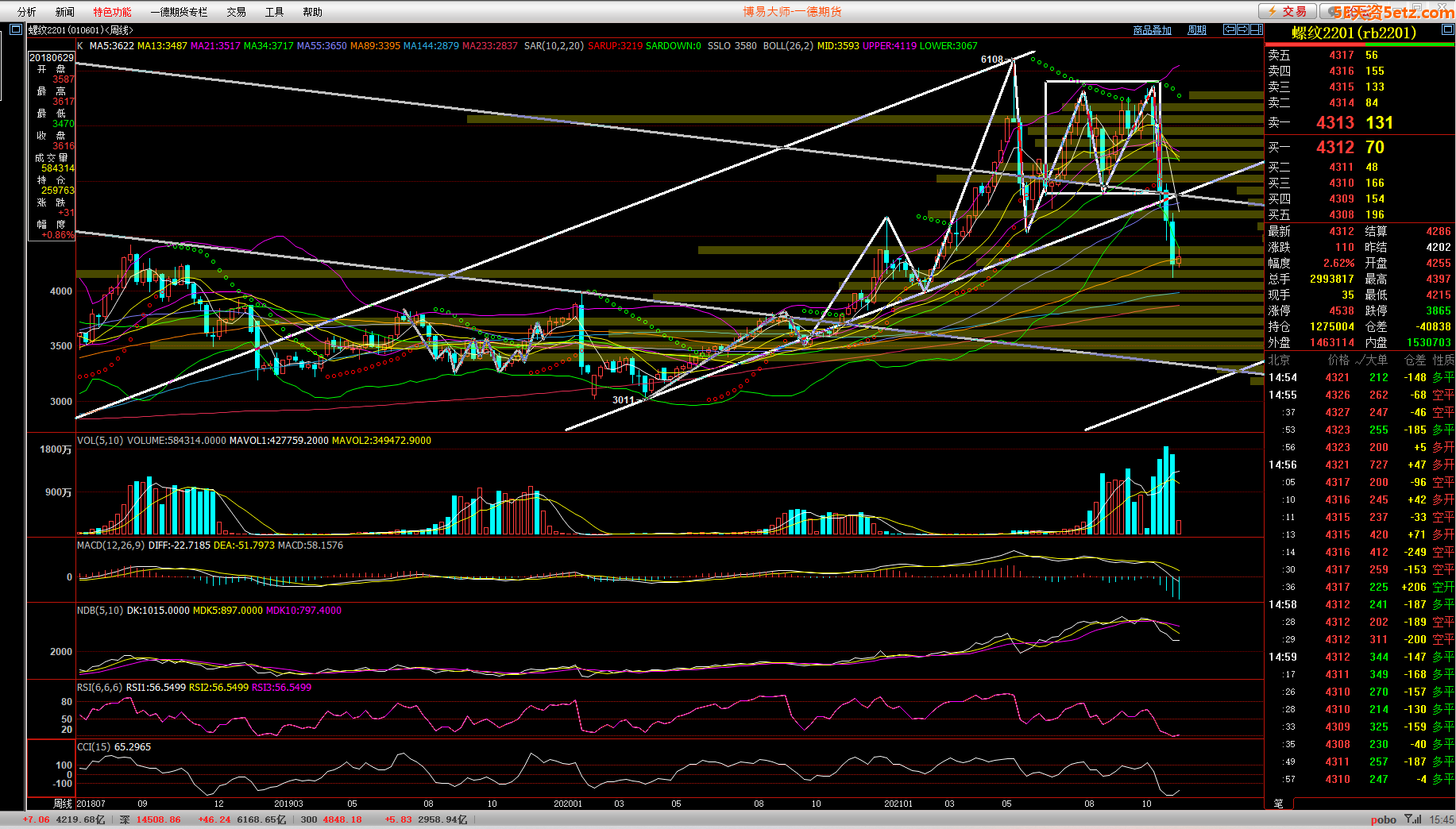Click the signal strength icon in status bar
Screen dimensions: 1456x829
pyautogui.click(x=1412, y=819)
